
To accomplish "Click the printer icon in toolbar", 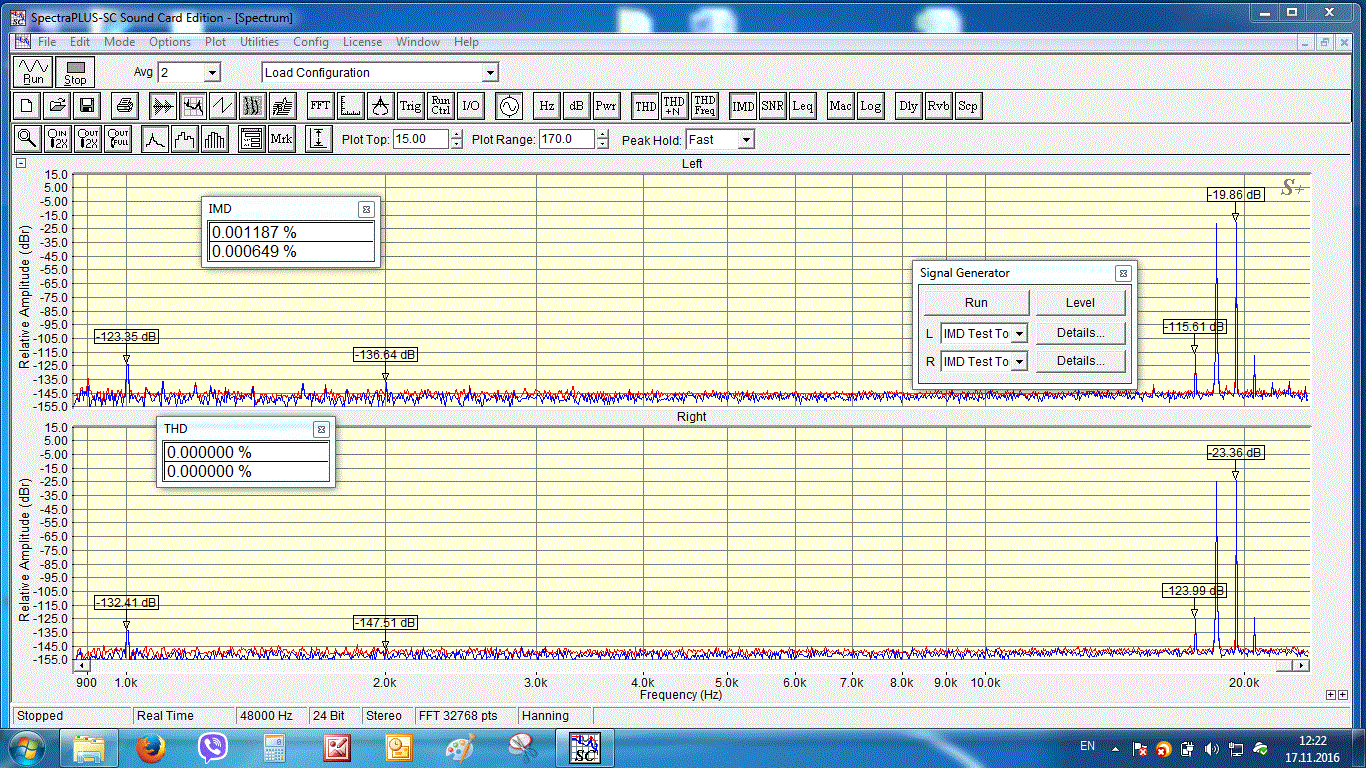I will coord(124,106).
